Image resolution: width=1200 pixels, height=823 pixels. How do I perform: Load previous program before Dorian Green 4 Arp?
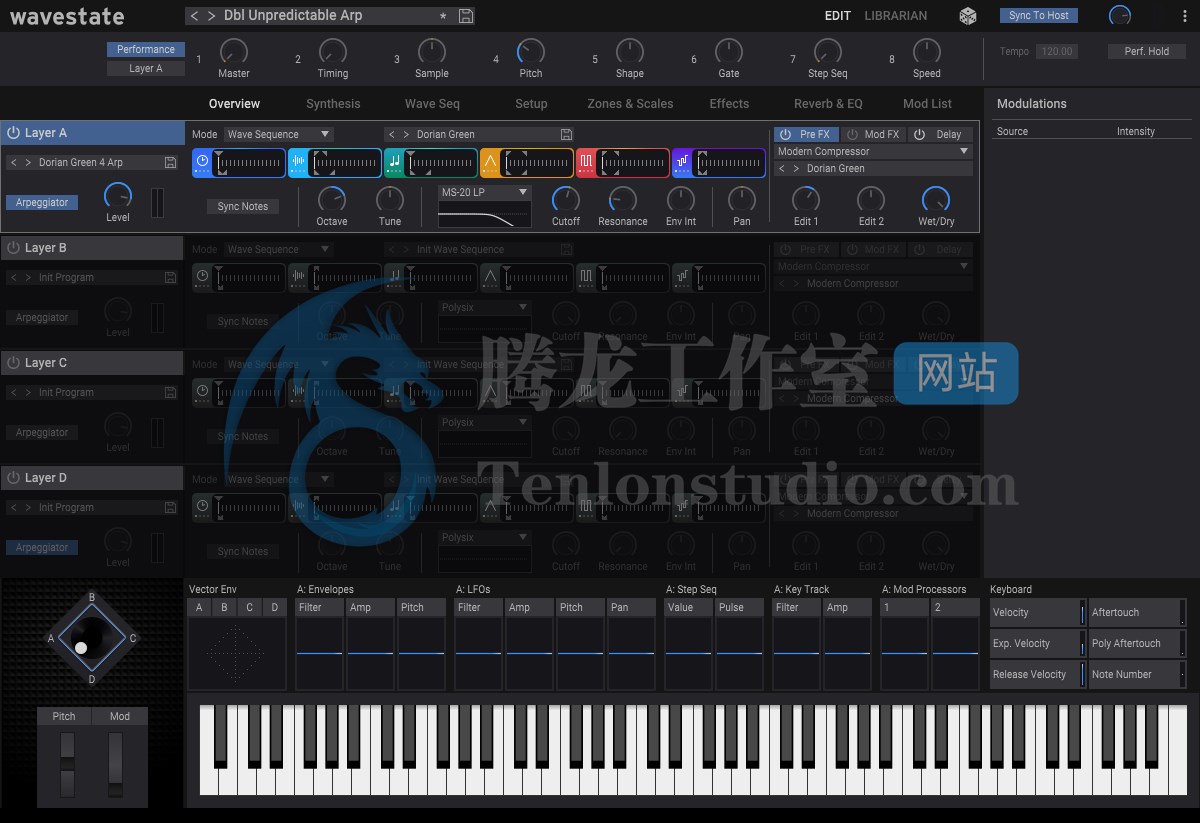(13, 162)
